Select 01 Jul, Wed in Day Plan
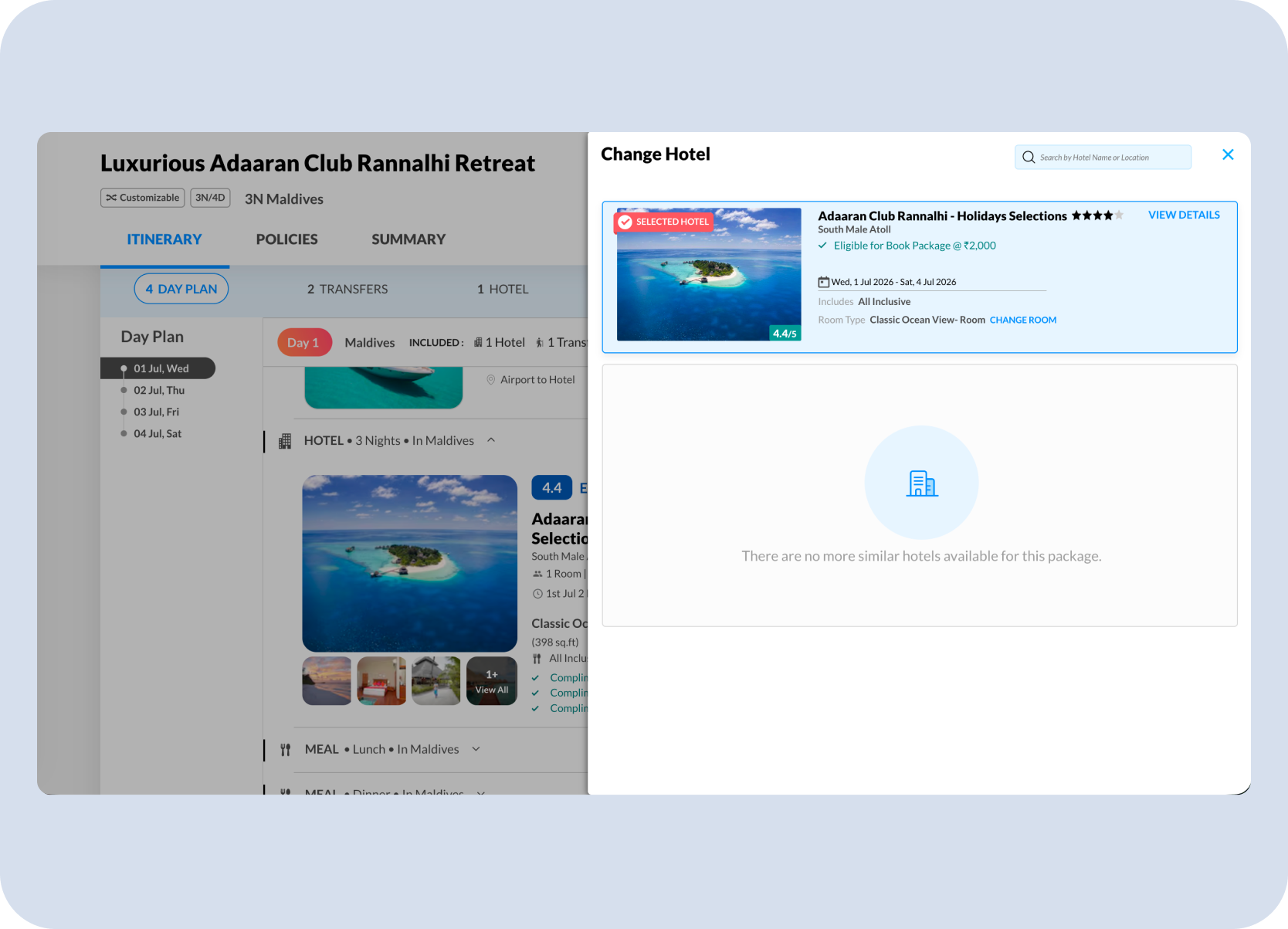The width and height of the screenshot is (1288, 929). coord(158,368)
